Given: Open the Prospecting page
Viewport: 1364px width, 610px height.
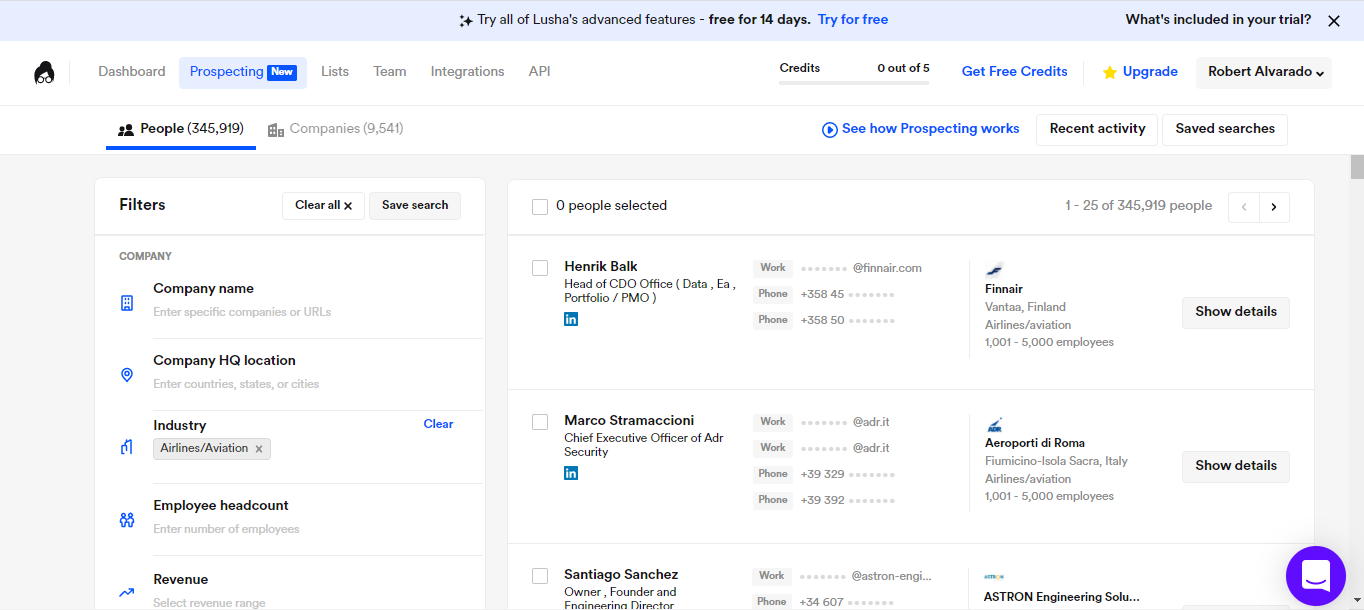Looking at the screenshot, I should (243, 72).
